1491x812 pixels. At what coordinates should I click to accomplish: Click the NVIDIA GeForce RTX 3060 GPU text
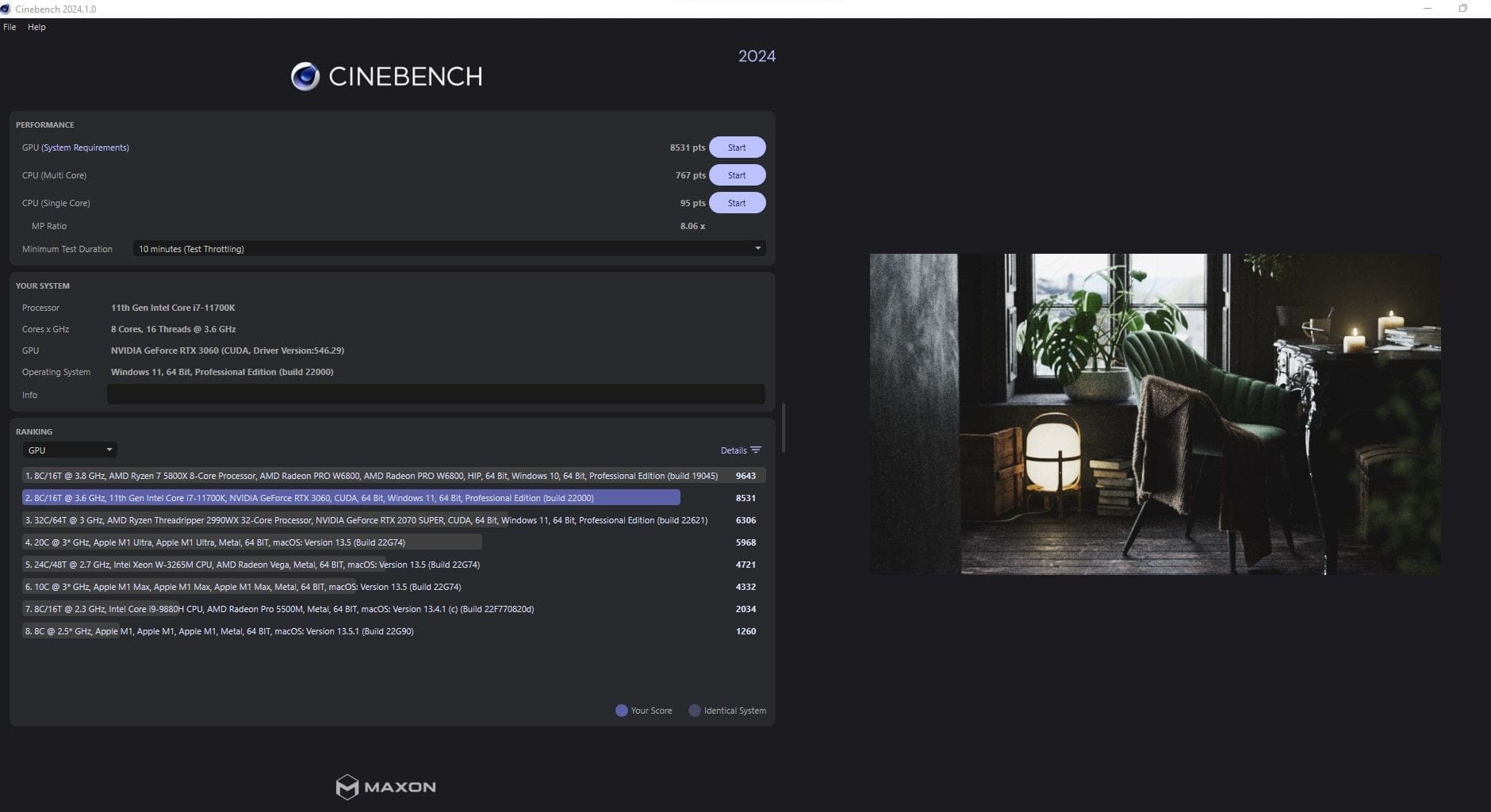point(228,350)
